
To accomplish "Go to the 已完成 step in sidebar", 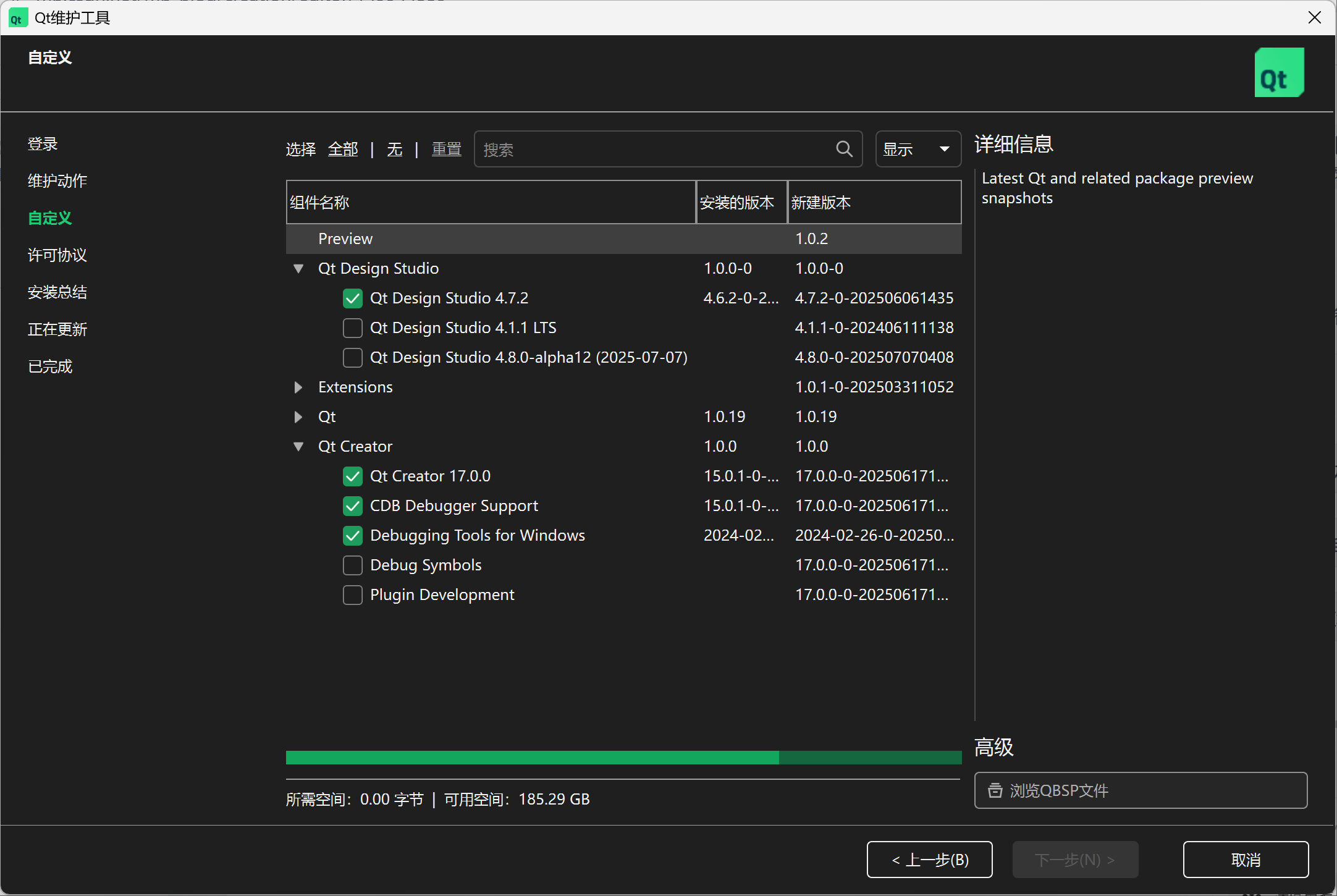I will (50, 366).
